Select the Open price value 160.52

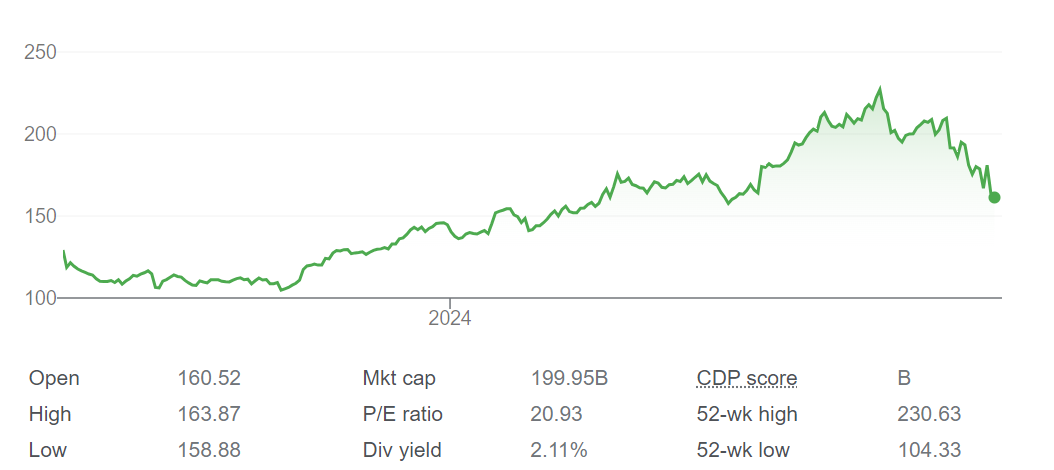(x=209, y=378)
